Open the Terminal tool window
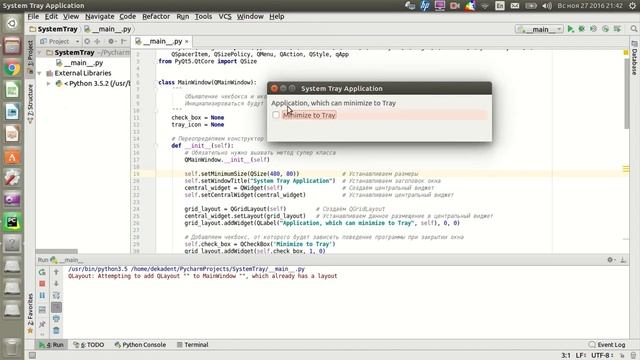This screenshot has height=360, width=640. point(192,344)
